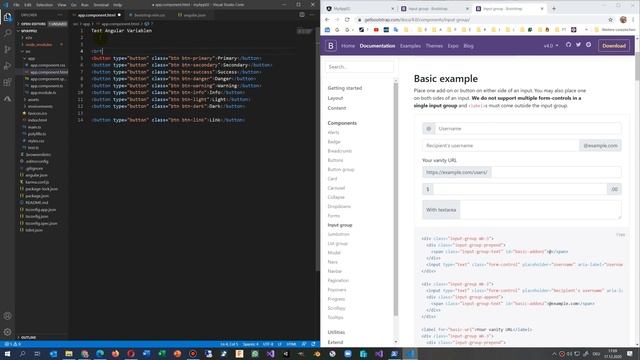The height and width of the screenshot is (360, 640).
Task: Click the HTML language mode in status bar
Action: [x=291, y=344]
